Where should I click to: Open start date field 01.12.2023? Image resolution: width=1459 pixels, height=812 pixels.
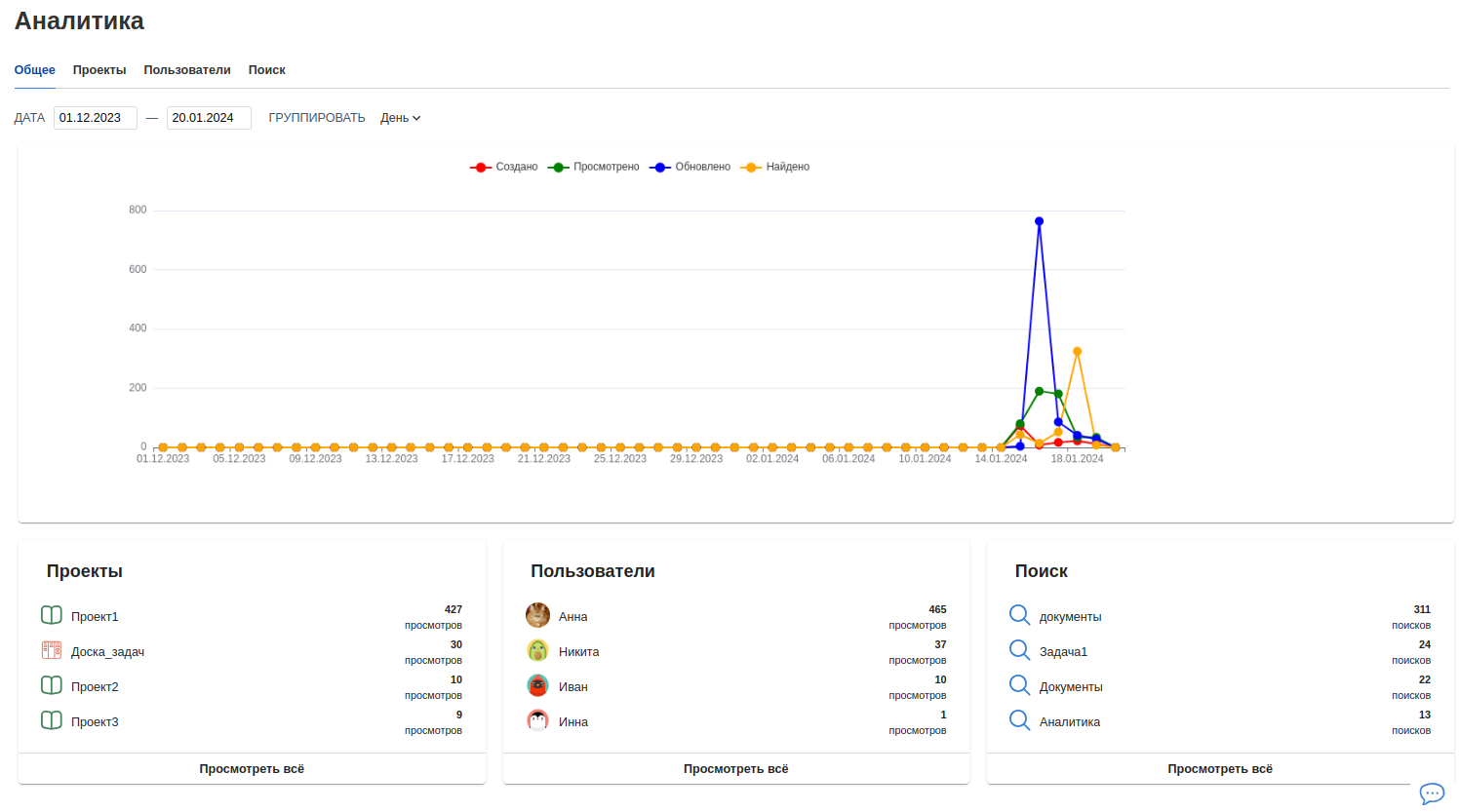[x=95, y=118]
